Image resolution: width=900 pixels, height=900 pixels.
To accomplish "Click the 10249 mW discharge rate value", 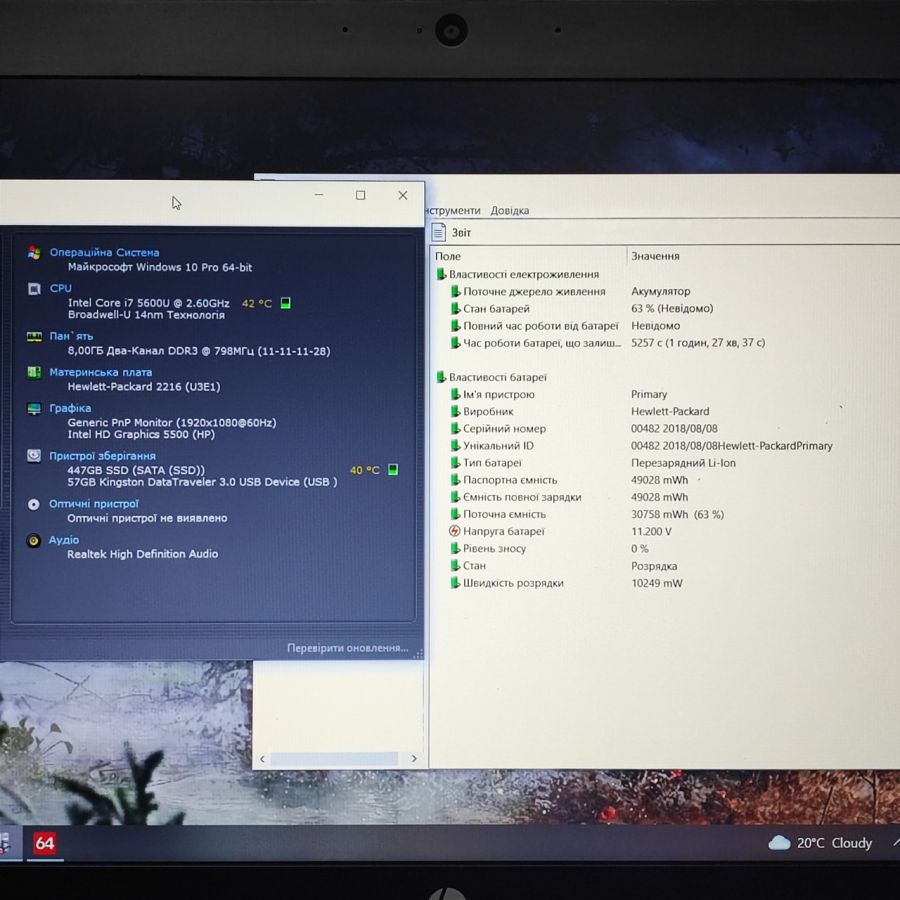I will click(x=657, y=583).
